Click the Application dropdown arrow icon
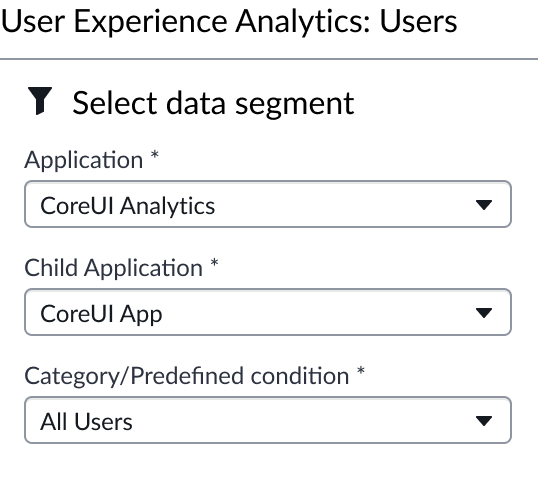This screenshot has height=482, width=538. tap(484, 205)
